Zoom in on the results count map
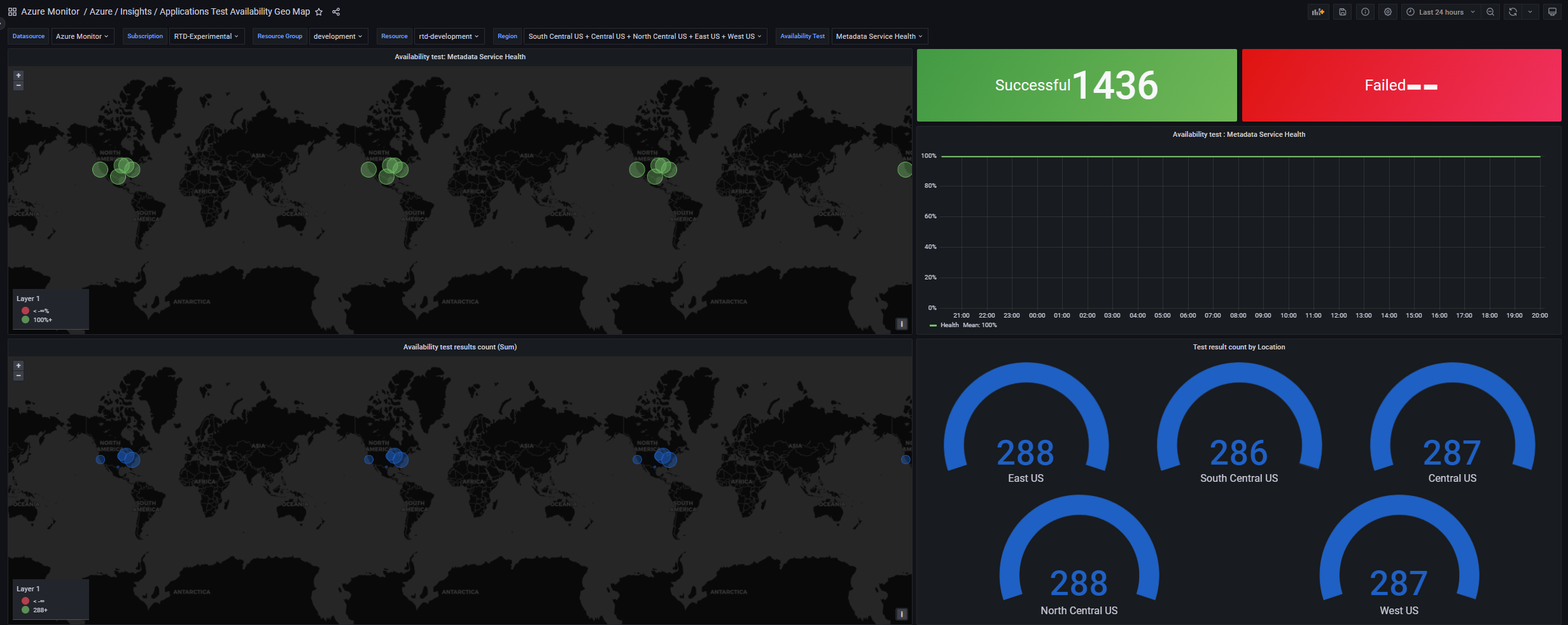 coord(18,365)
